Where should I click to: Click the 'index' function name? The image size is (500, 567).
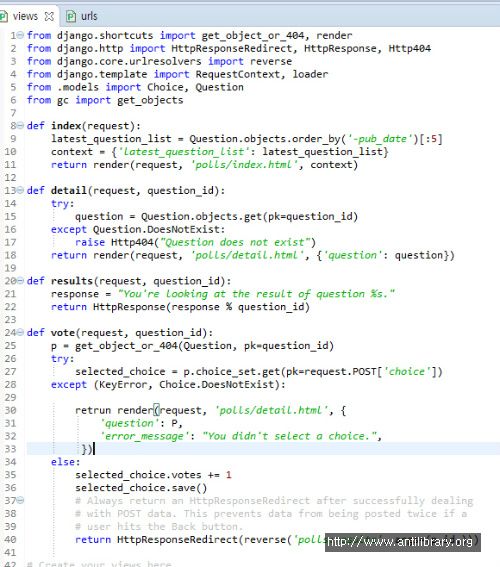point(66,126)
